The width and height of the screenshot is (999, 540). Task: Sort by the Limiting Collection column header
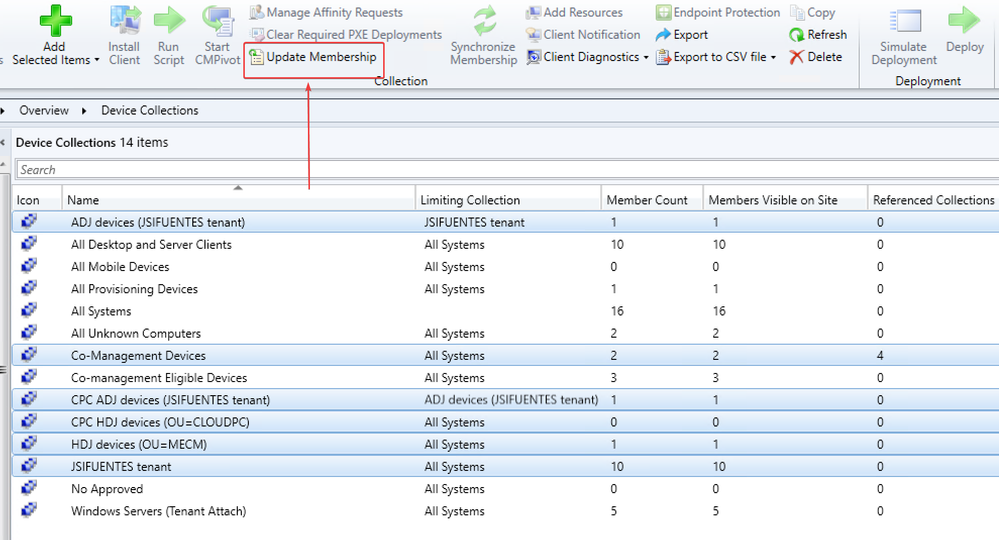508,199
